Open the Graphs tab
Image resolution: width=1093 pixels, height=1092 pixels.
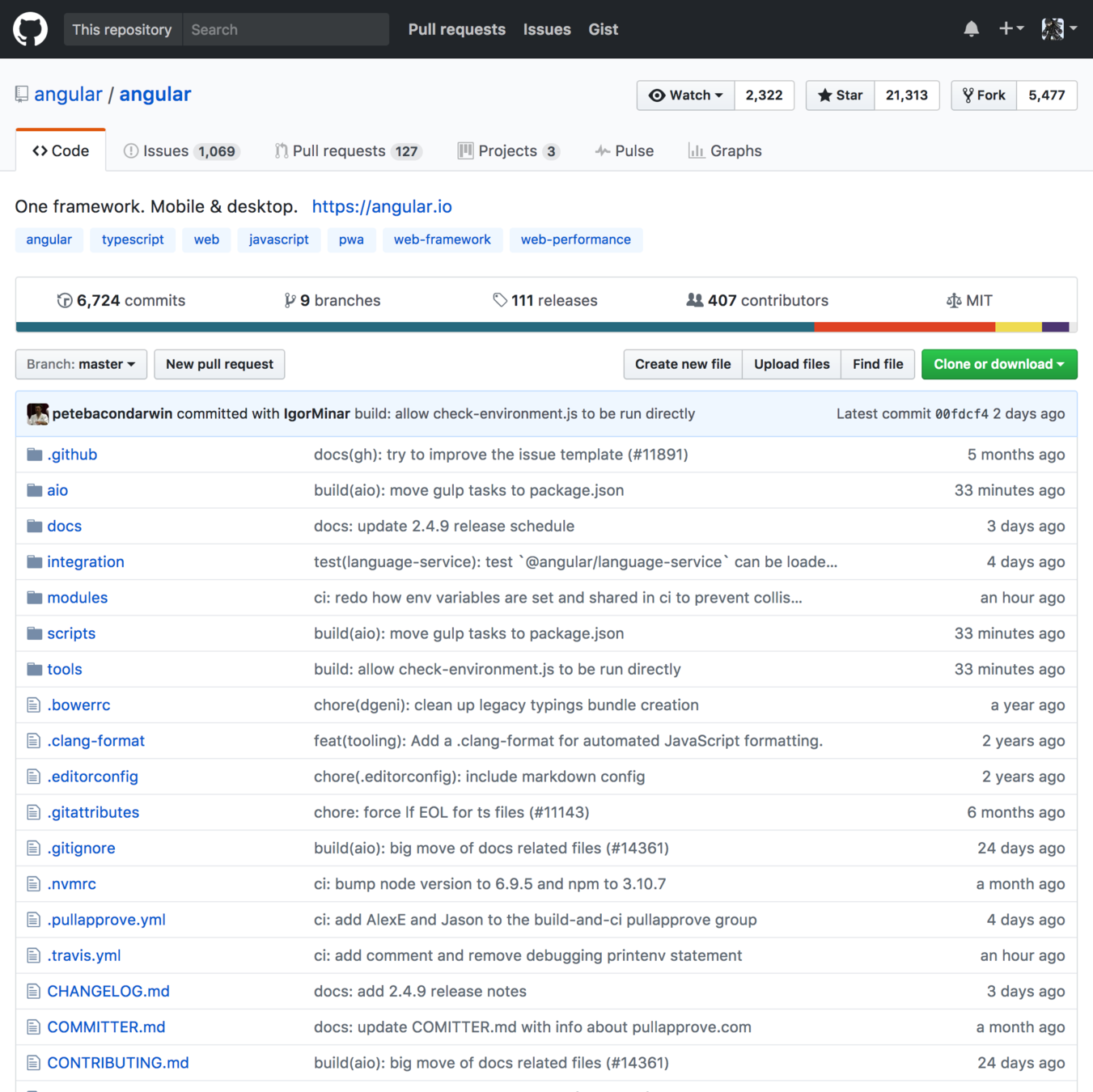pyautogui.click(x=725, y=151)
